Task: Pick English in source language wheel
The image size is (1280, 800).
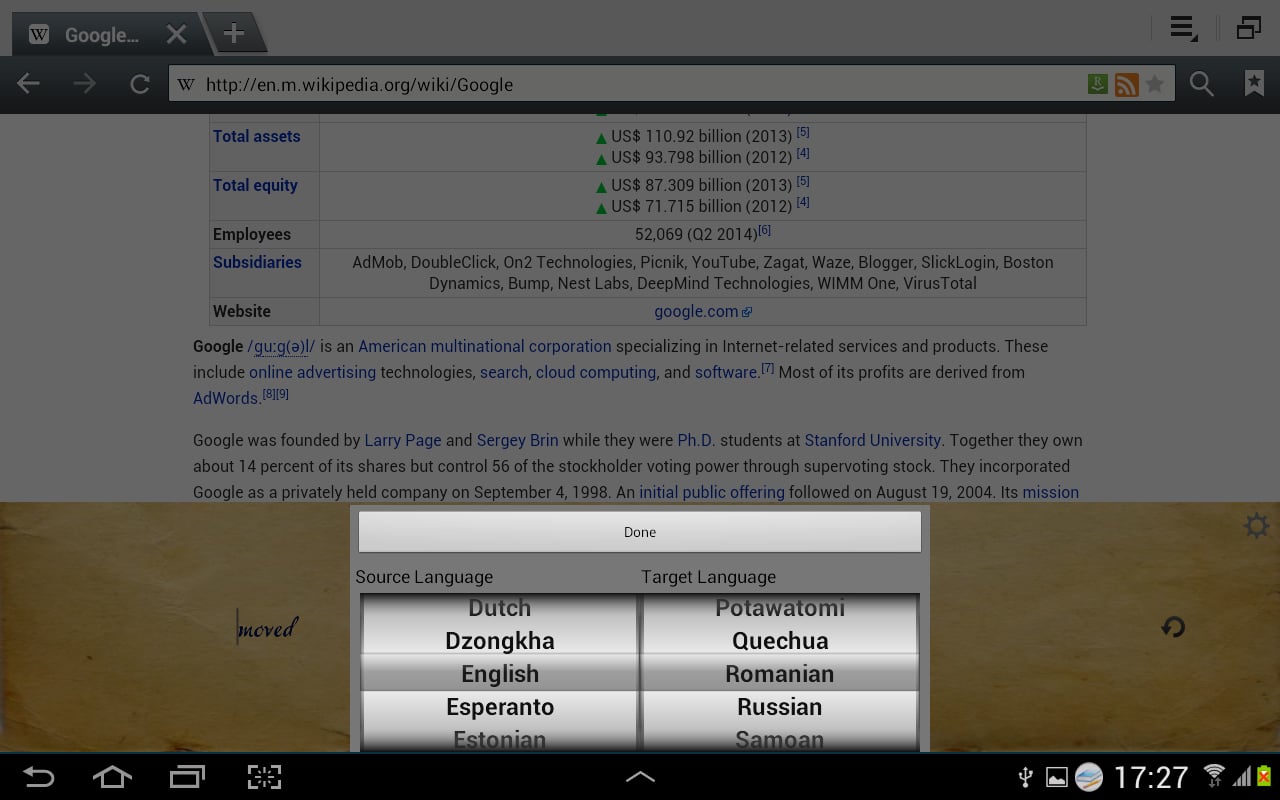Action: pyautogui.click(x=499, y=674)
